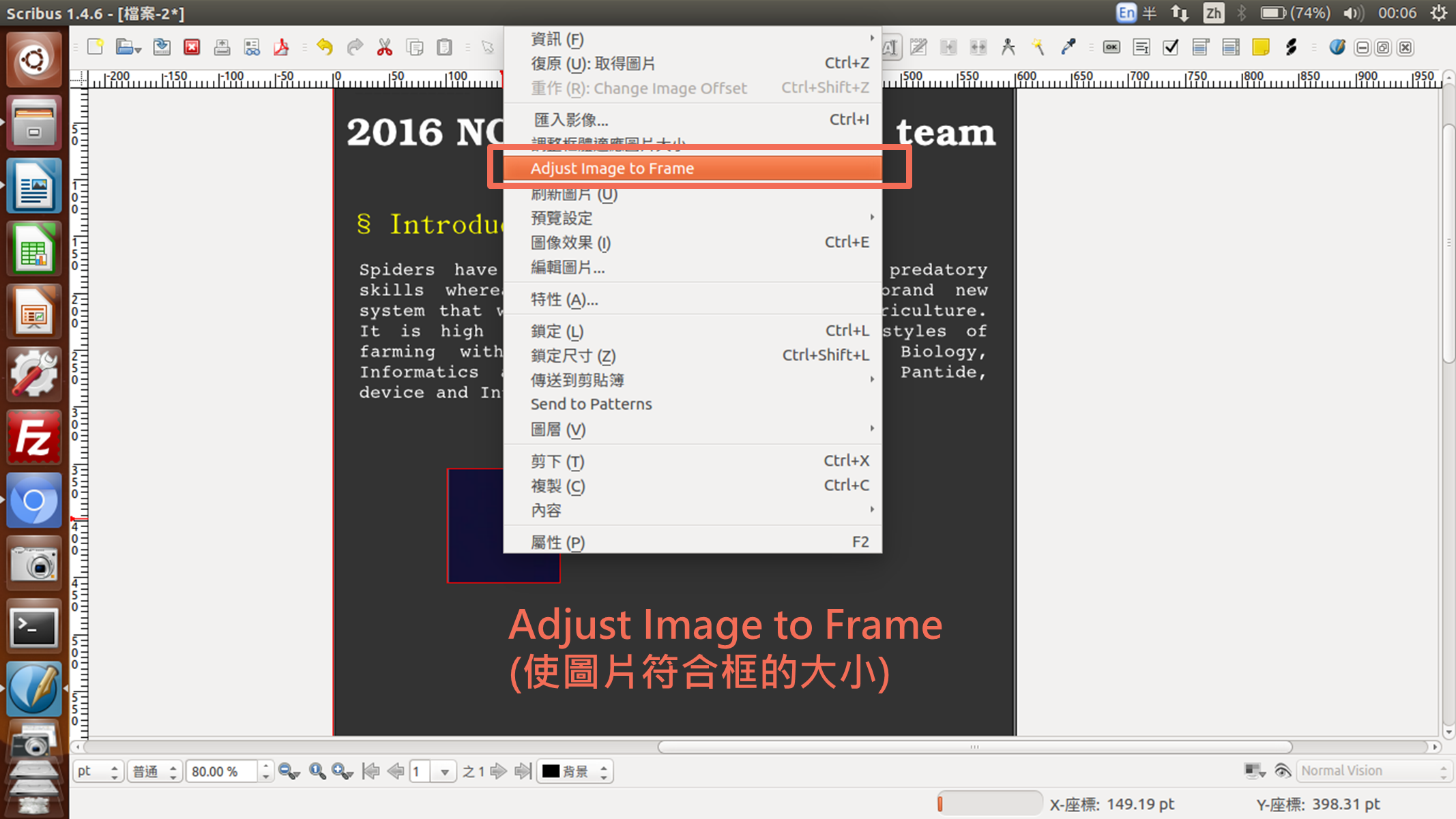Zoom to 100% with the middle magnifier
Screen dimensions: 1456x819
click(x=317, y=771)
